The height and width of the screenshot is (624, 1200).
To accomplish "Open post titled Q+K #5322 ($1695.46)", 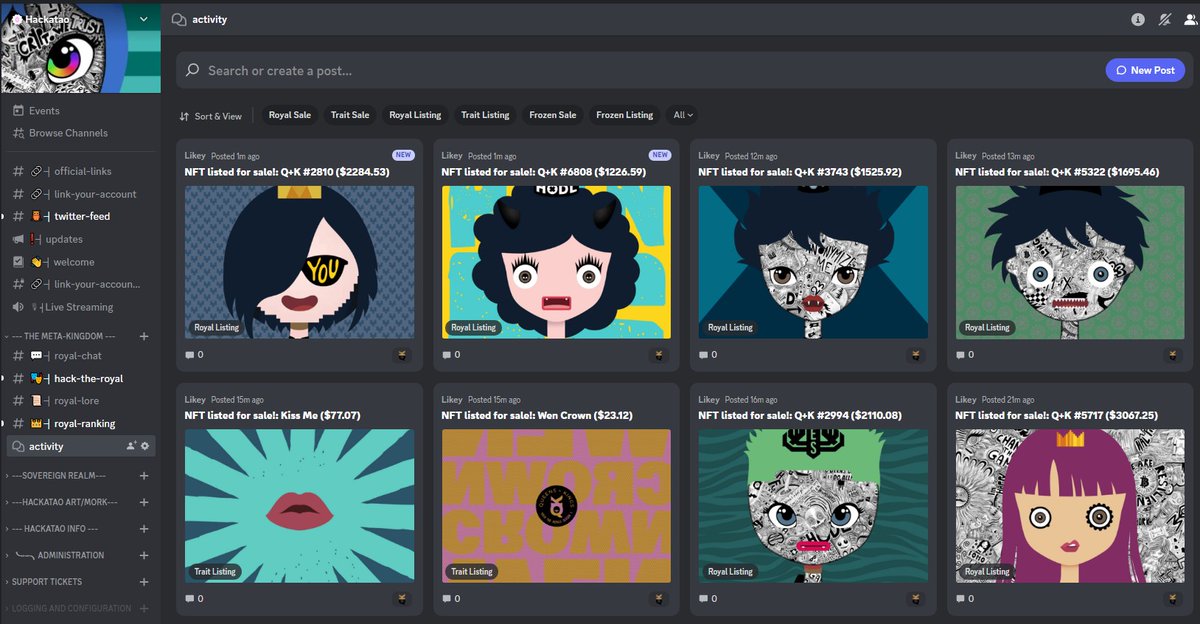I will [x=1057, y=172].
